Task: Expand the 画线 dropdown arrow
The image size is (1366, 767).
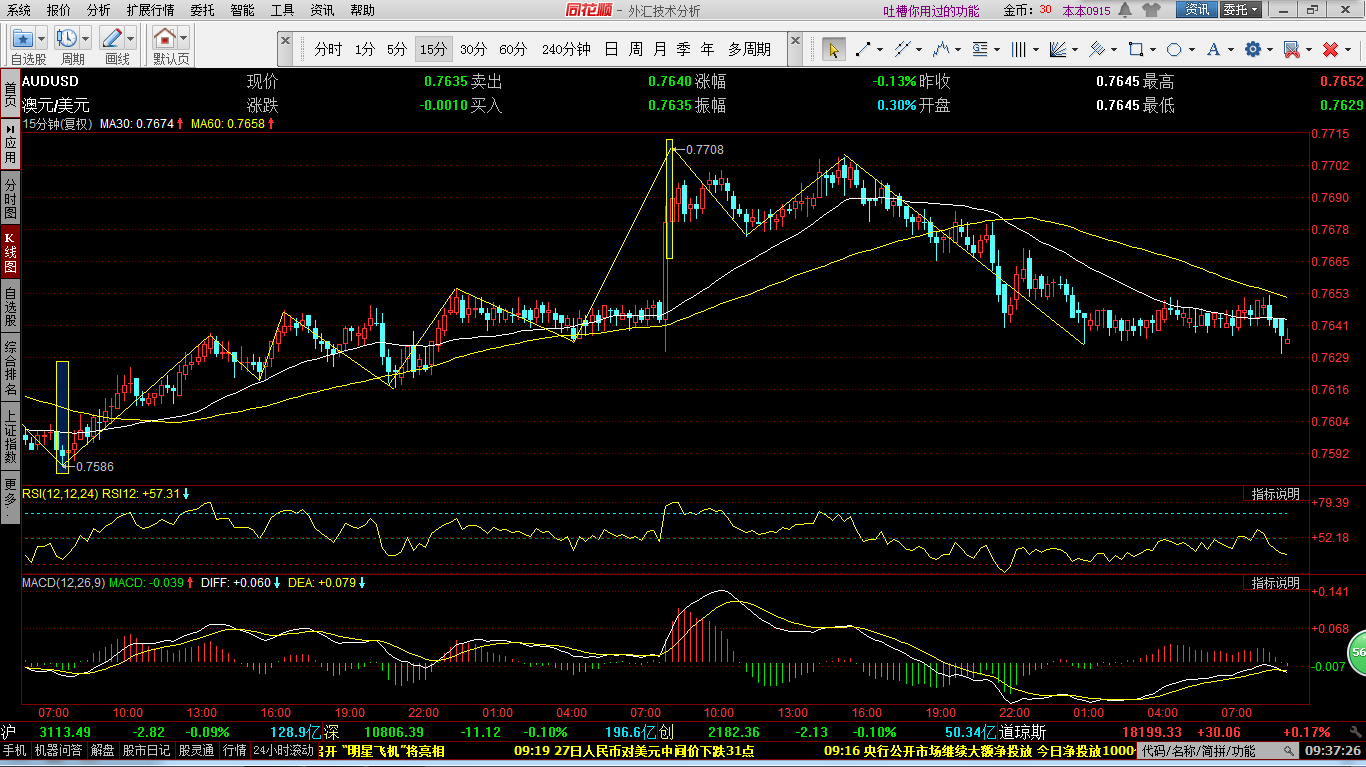Action: (131, 39)
